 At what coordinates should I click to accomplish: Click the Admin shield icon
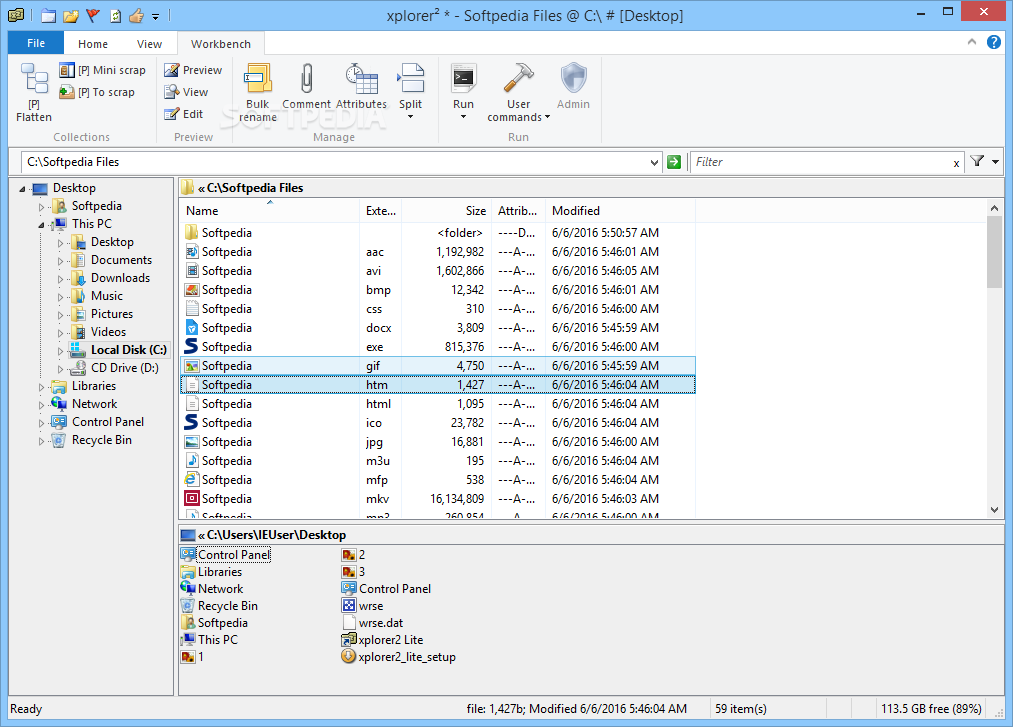(573, 79)
